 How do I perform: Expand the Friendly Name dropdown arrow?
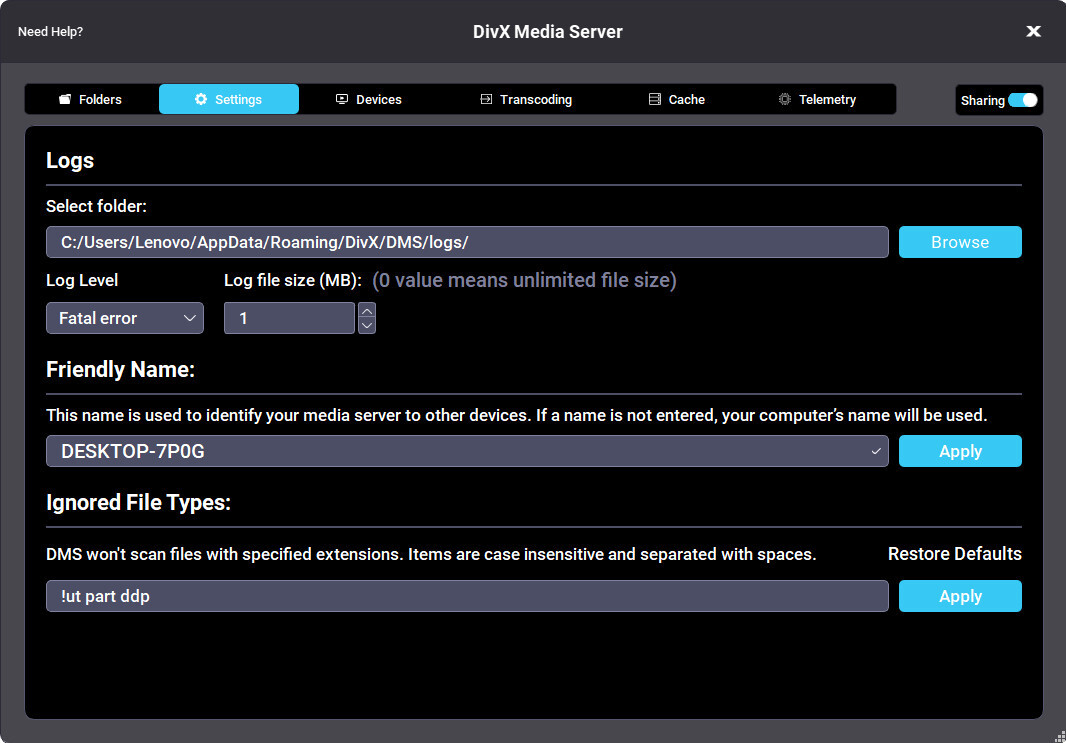pos(876,451)
